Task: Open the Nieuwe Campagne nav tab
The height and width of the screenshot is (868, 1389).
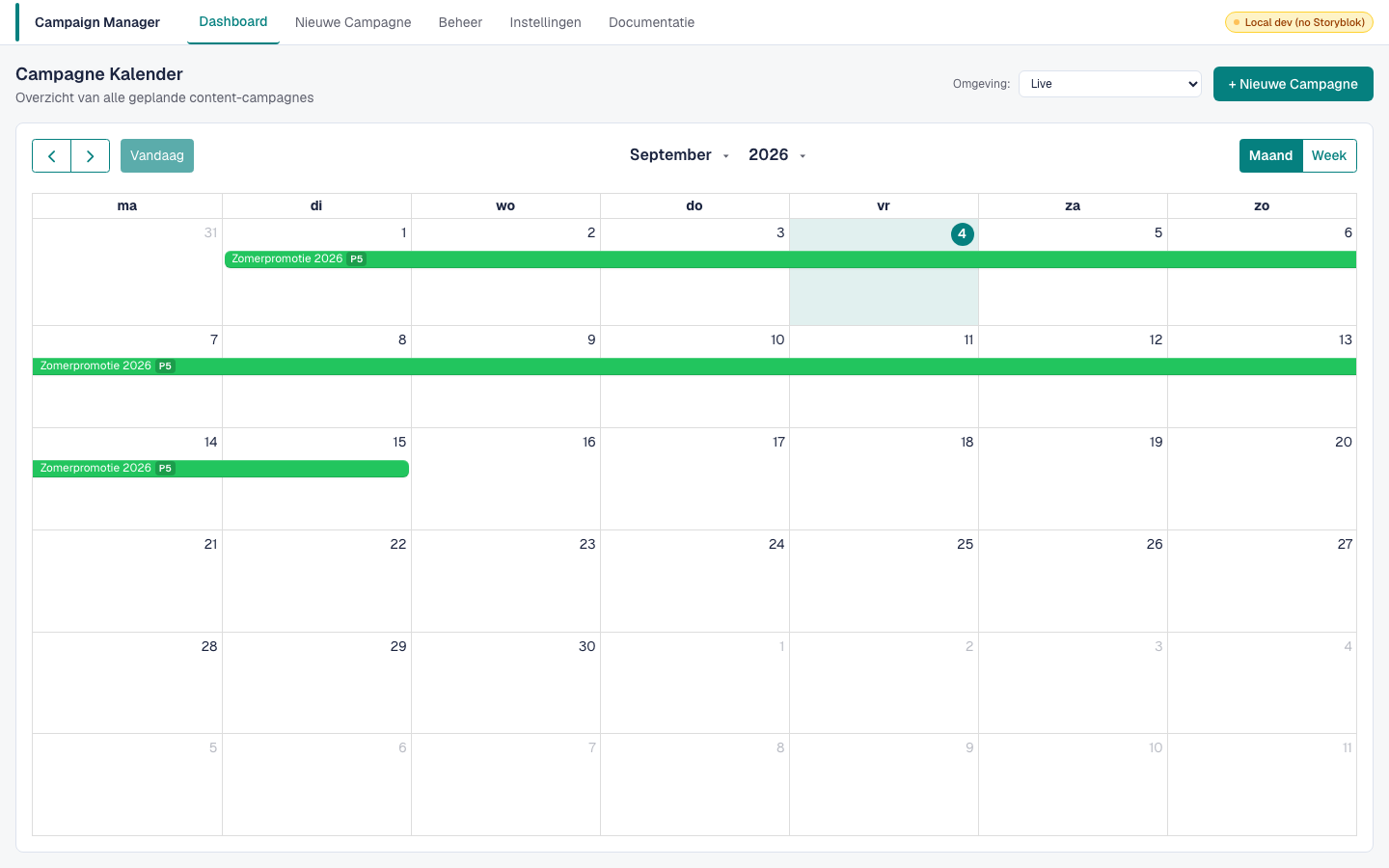Action: [x=353, y=22]
